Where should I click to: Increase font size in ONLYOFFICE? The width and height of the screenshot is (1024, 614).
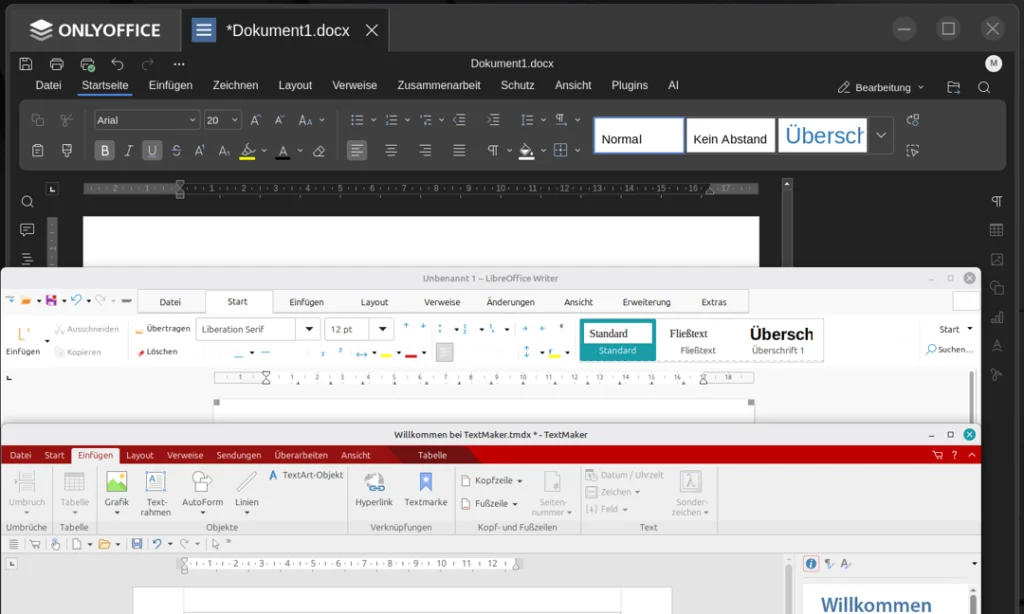point(255,120)
